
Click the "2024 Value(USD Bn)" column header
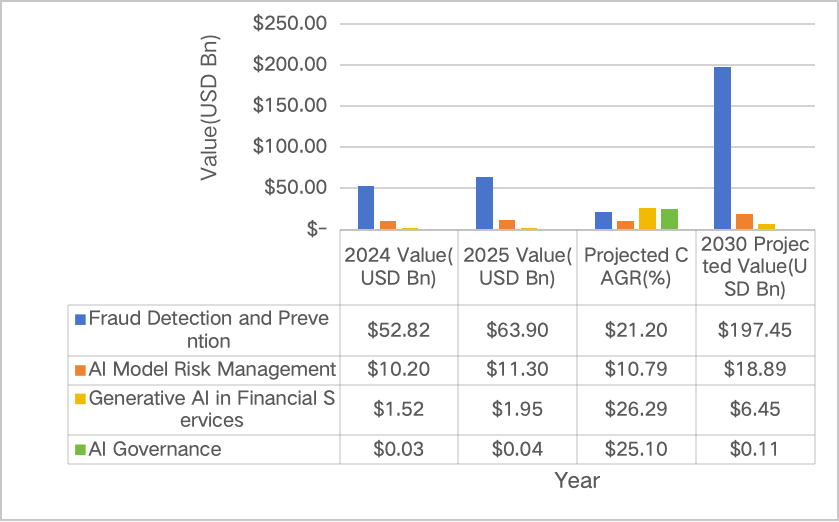[x=400, y=266]
